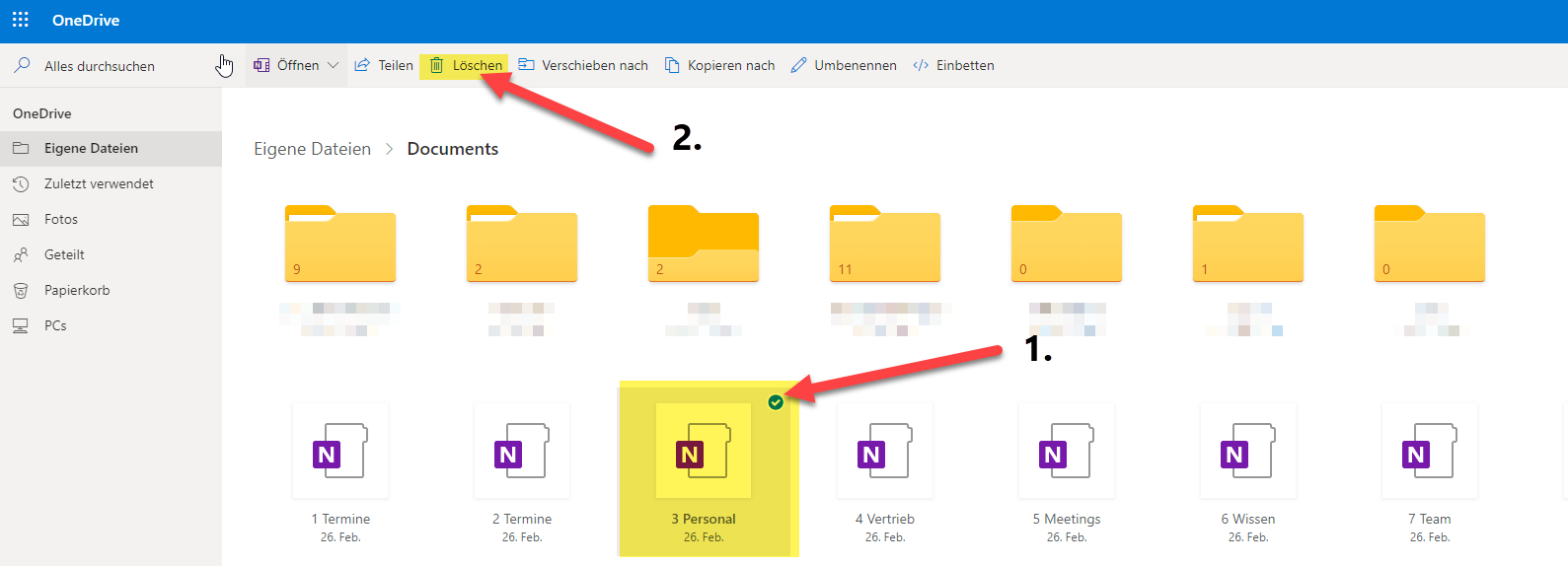Open the folder containing 11 items
The image size is (1568, 566).
885,244
